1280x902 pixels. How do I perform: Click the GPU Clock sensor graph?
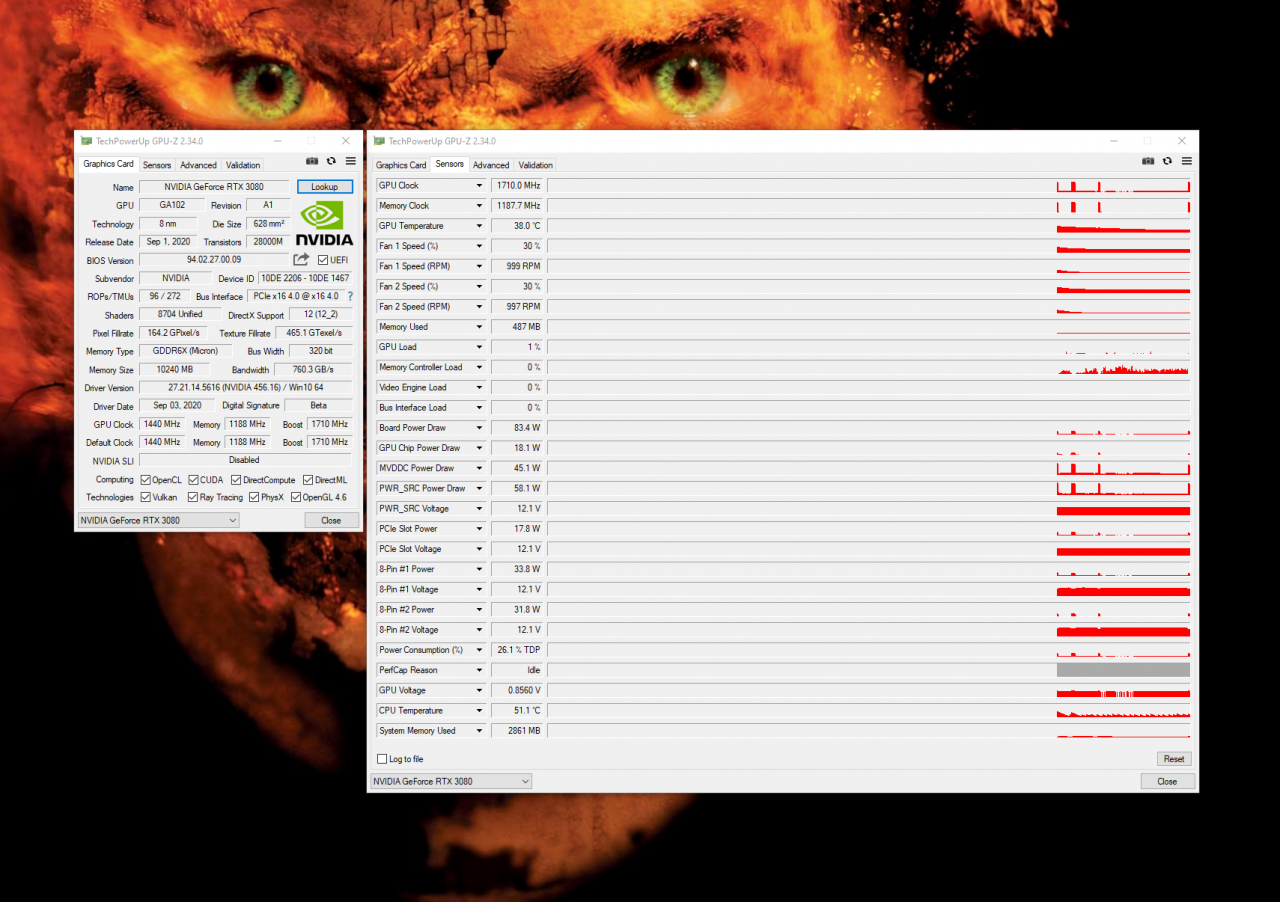pos(869,186)
